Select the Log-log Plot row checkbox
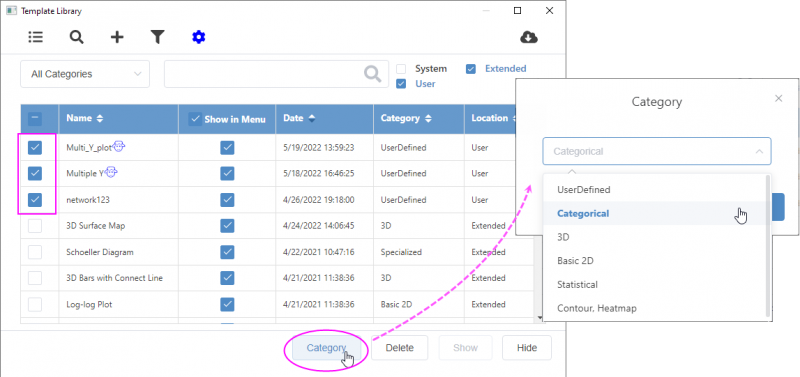The height and width of the screenshot is (377, 800). [35, 305]
